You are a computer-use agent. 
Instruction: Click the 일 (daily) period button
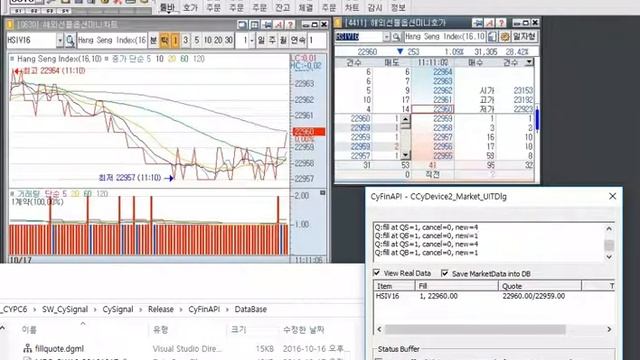click(261, 40)
